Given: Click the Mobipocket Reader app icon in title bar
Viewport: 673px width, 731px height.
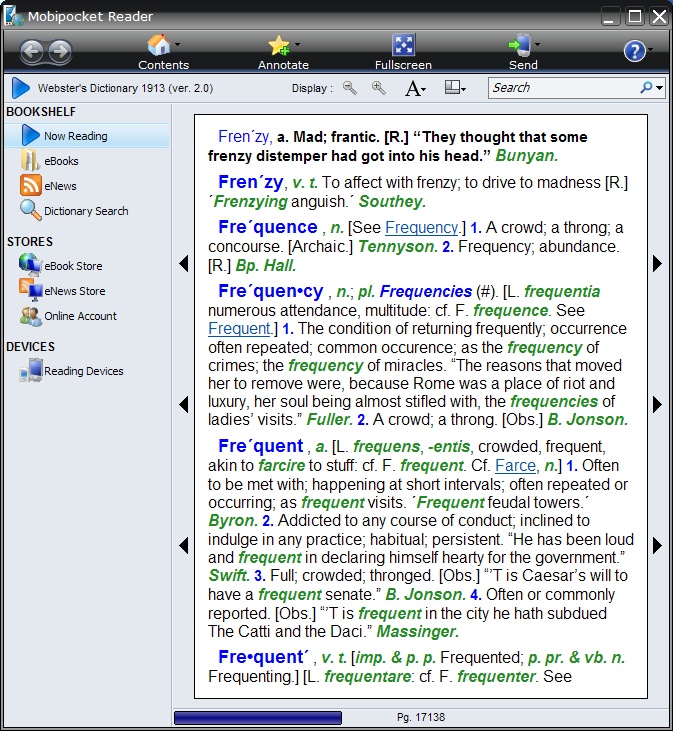Looking at the screenshot, I should pos(13,16).
